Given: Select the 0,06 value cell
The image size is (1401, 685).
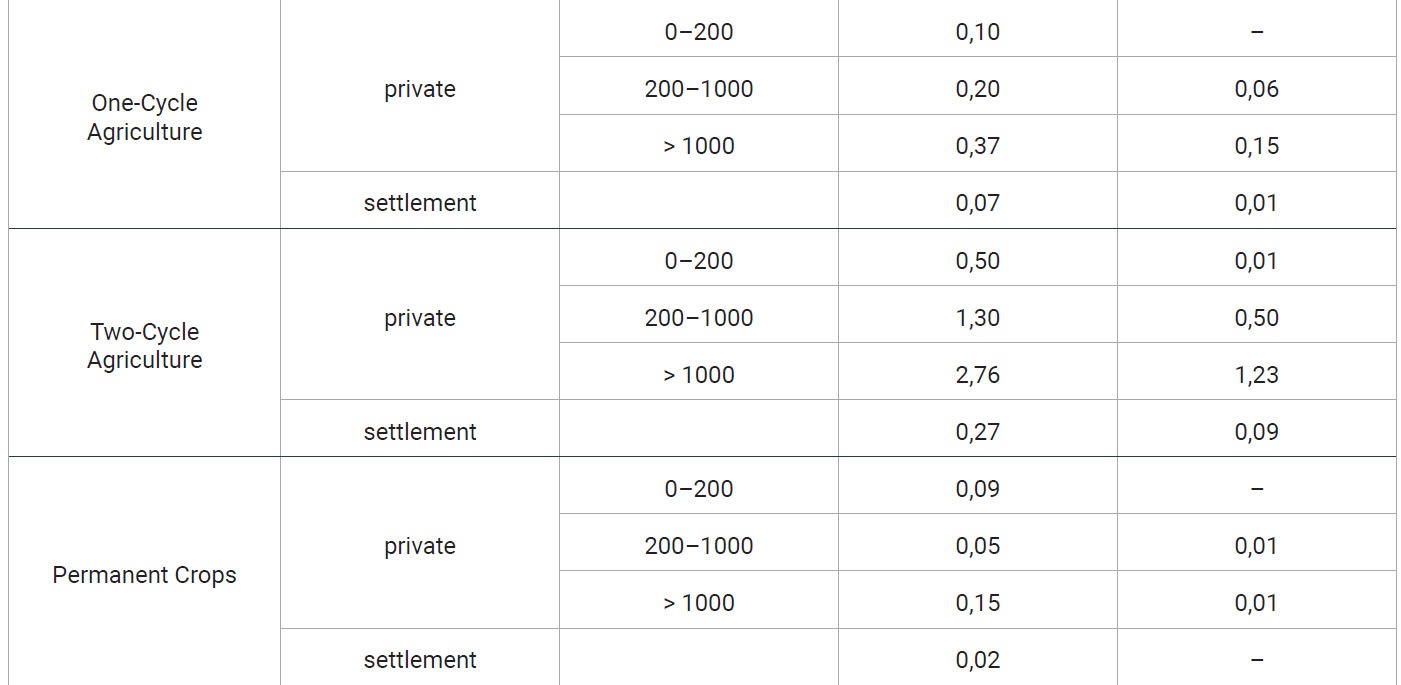Looking at the screenshot, I should point(1257,89).
